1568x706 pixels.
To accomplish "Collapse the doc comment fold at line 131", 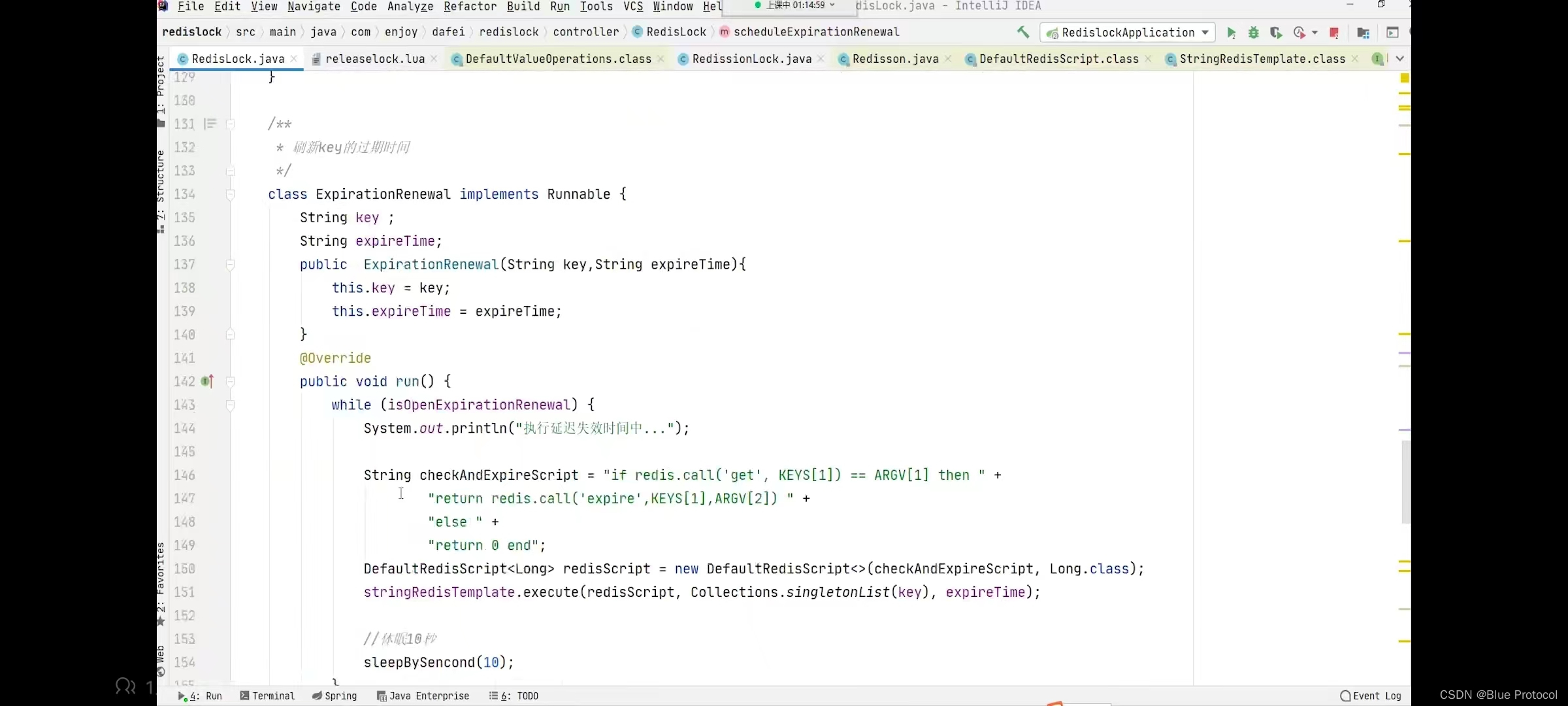I will 230,124.
